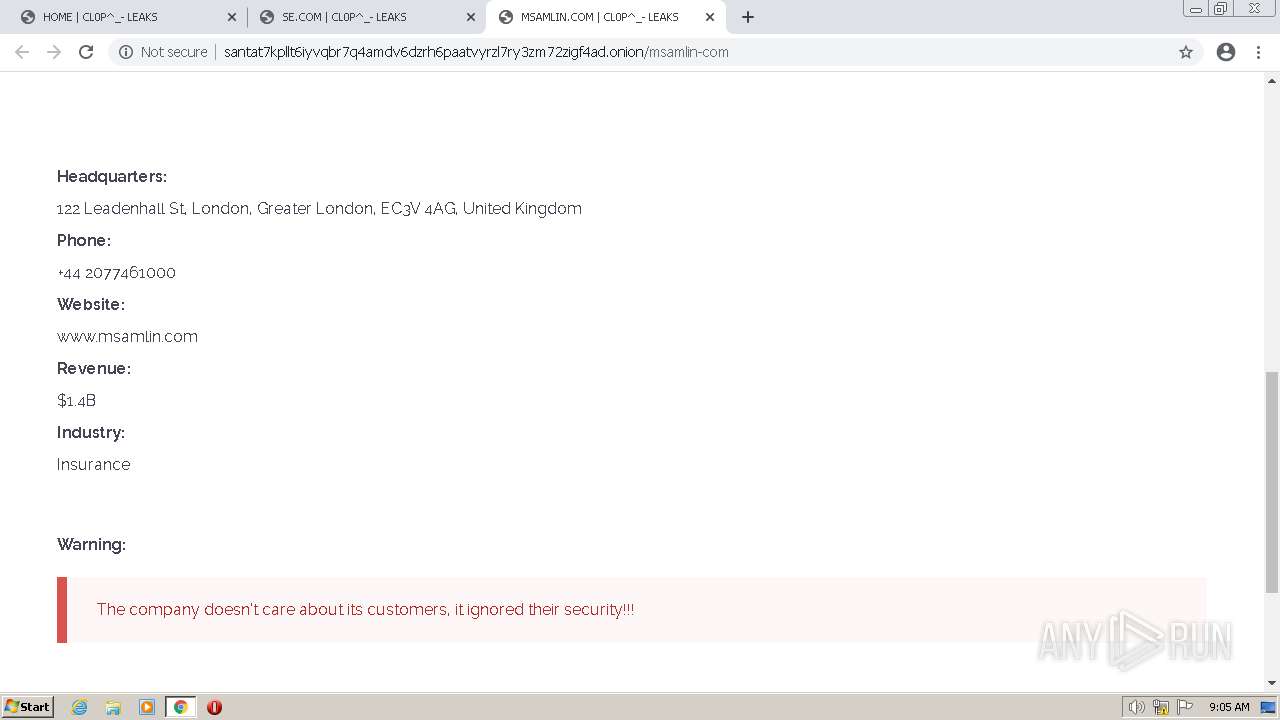Viewport: 1280px width, 720px height.
Task: Click the 9:05 AM system clock
Action: 1229,707
